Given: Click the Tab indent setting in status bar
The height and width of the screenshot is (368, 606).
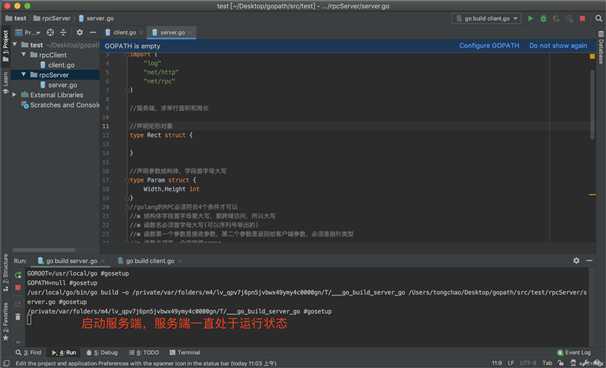Looking at the screenshot, I should click(x=547, y=363).
